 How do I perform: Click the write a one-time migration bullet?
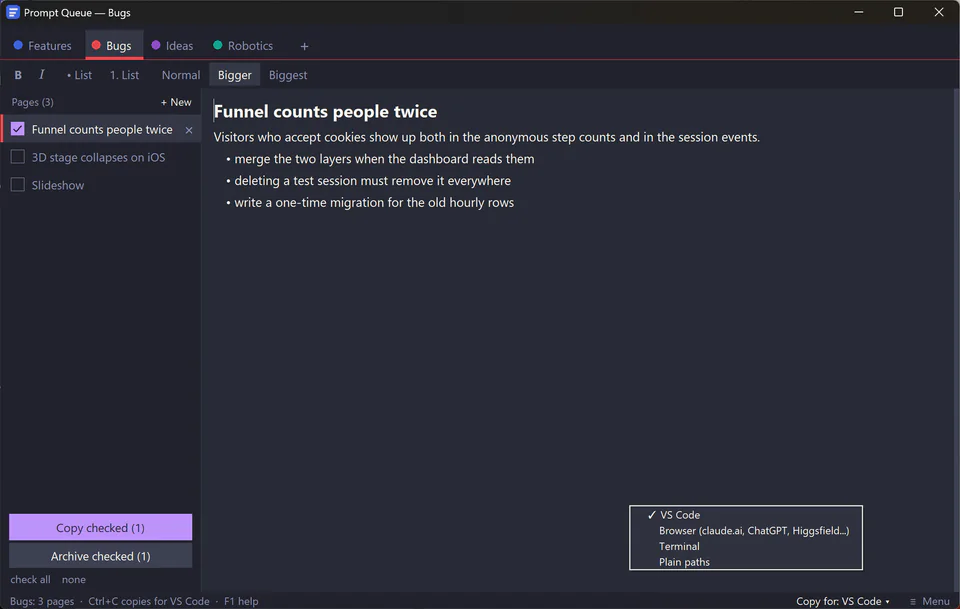[x=370, y=203]
